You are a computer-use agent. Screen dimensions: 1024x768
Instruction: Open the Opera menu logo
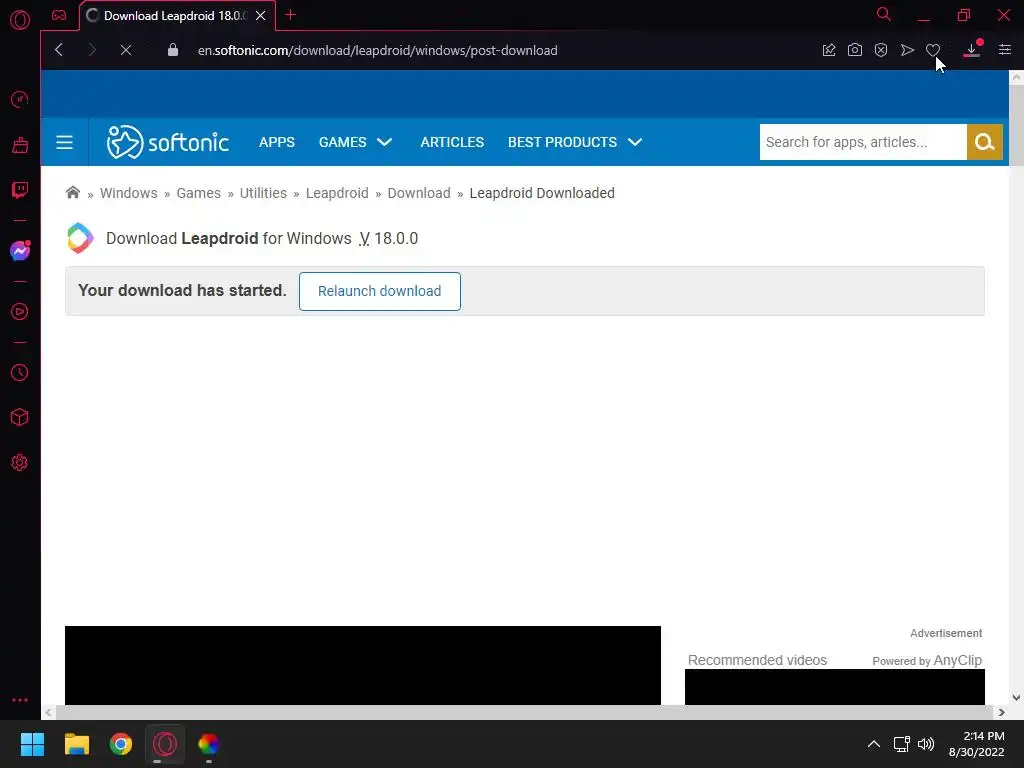(x=20, y=20)
